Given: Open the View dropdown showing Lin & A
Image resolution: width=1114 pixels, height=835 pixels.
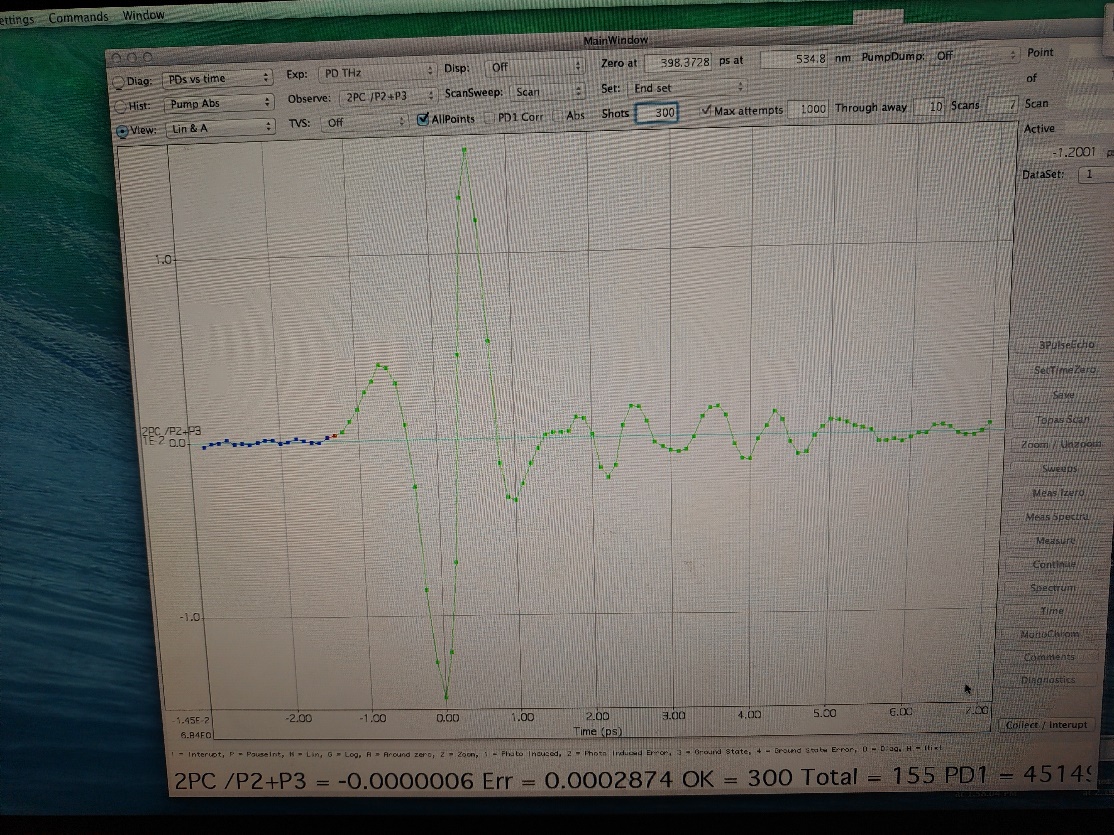Looking at the screenshot, I should tap(220, 128).
